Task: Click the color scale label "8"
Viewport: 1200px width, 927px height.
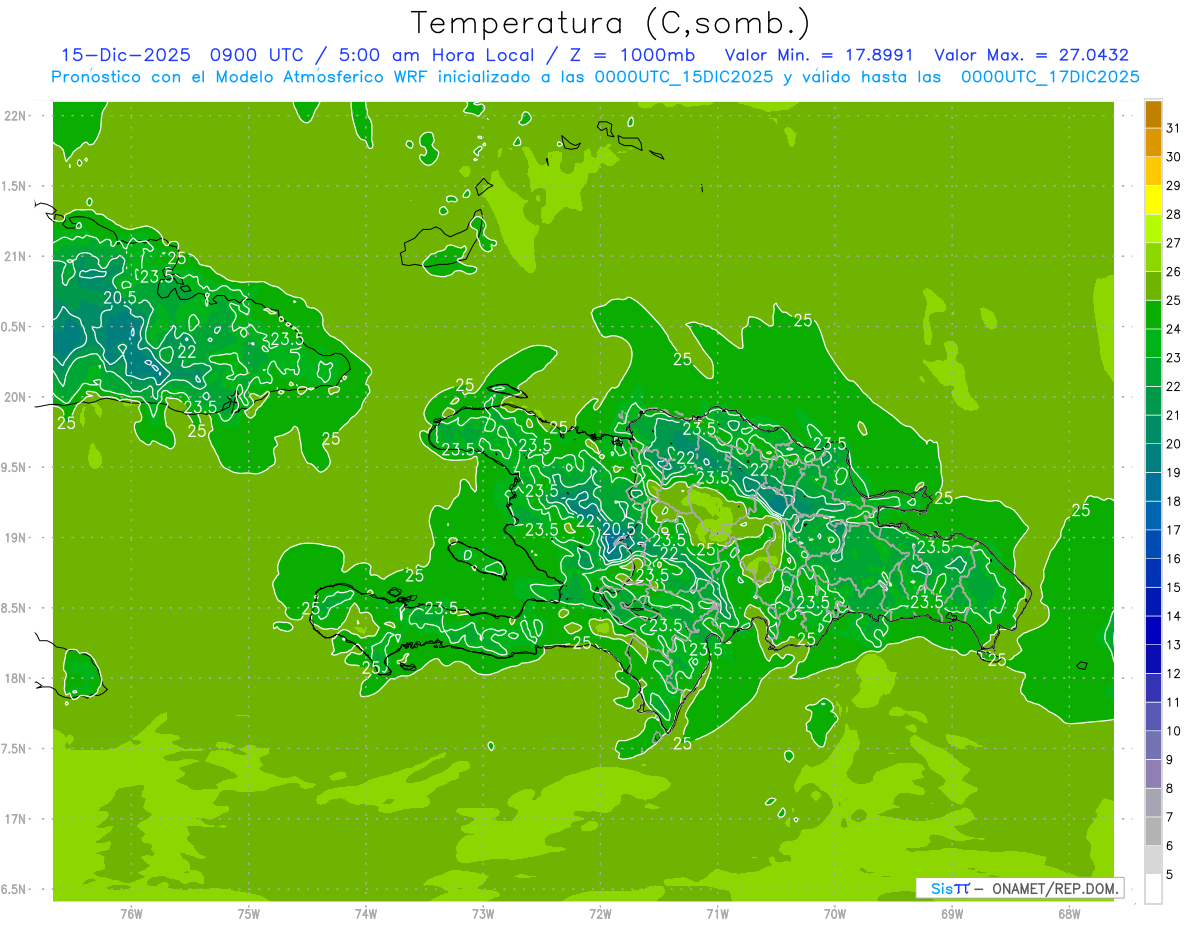Action: tap(1169, 788)
